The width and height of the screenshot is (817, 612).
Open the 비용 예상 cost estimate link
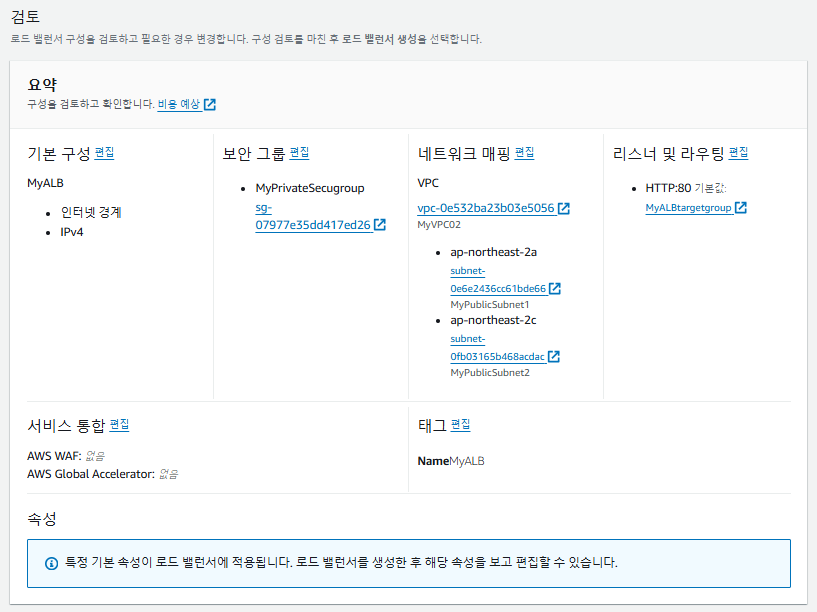tap(179, 104)
